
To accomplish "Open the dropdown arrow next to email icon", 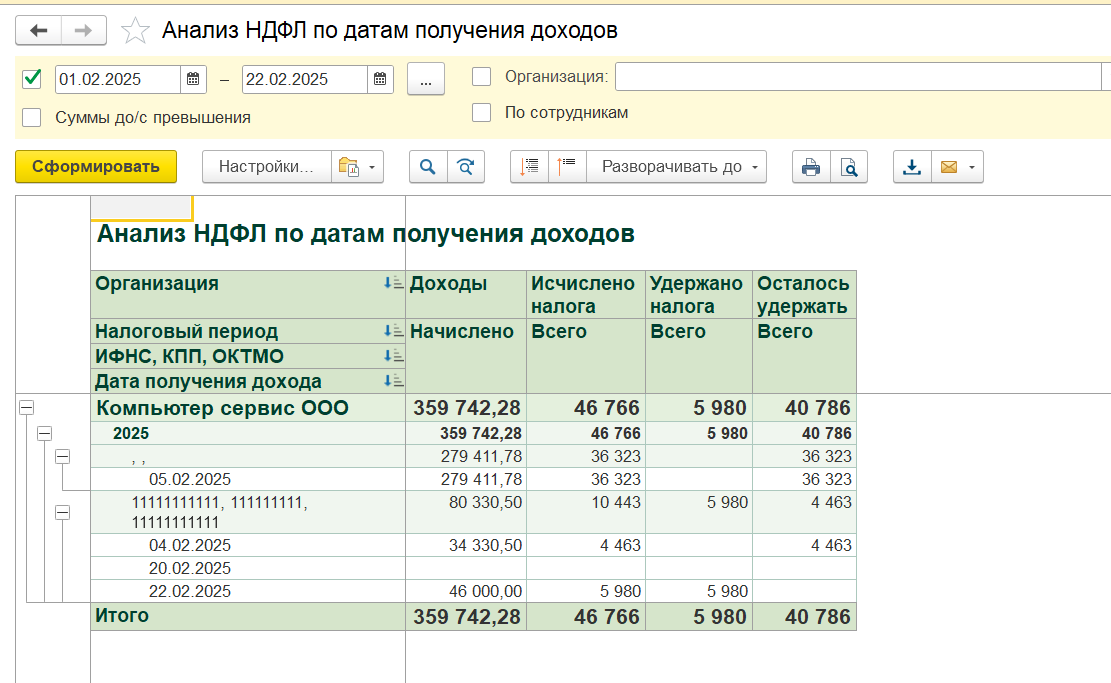I will tap(972, 168).
